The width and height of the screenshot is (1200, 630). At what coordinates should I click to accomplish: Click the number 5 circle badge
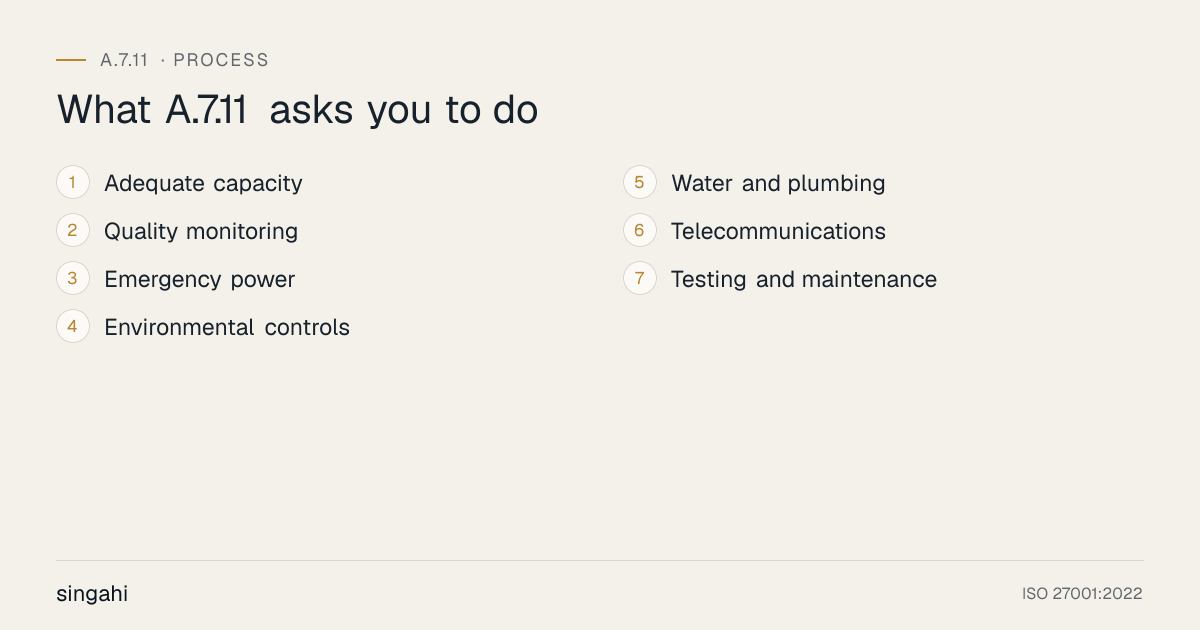coord(640,183)
